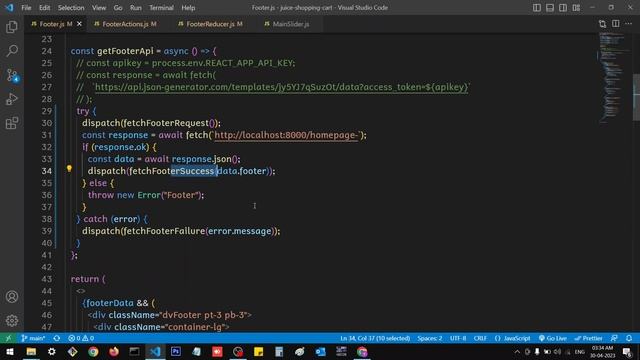Toggle the secondary side bar layout icon
The width and height of the screenshot is (640, 360).
pos(563,8)
